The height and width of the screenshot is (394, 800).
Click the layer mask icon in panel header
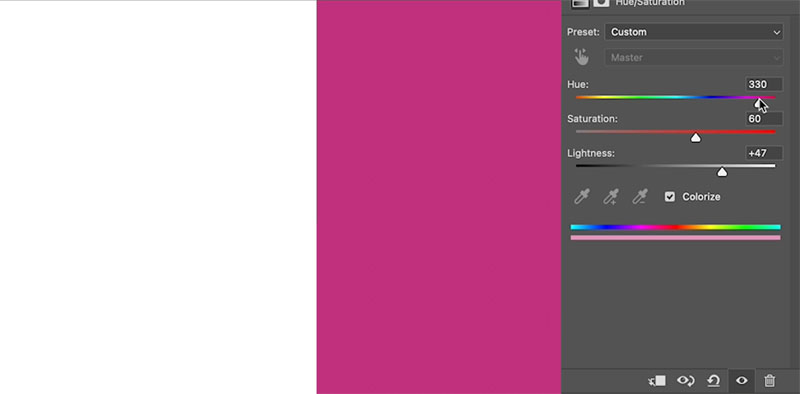602,3
